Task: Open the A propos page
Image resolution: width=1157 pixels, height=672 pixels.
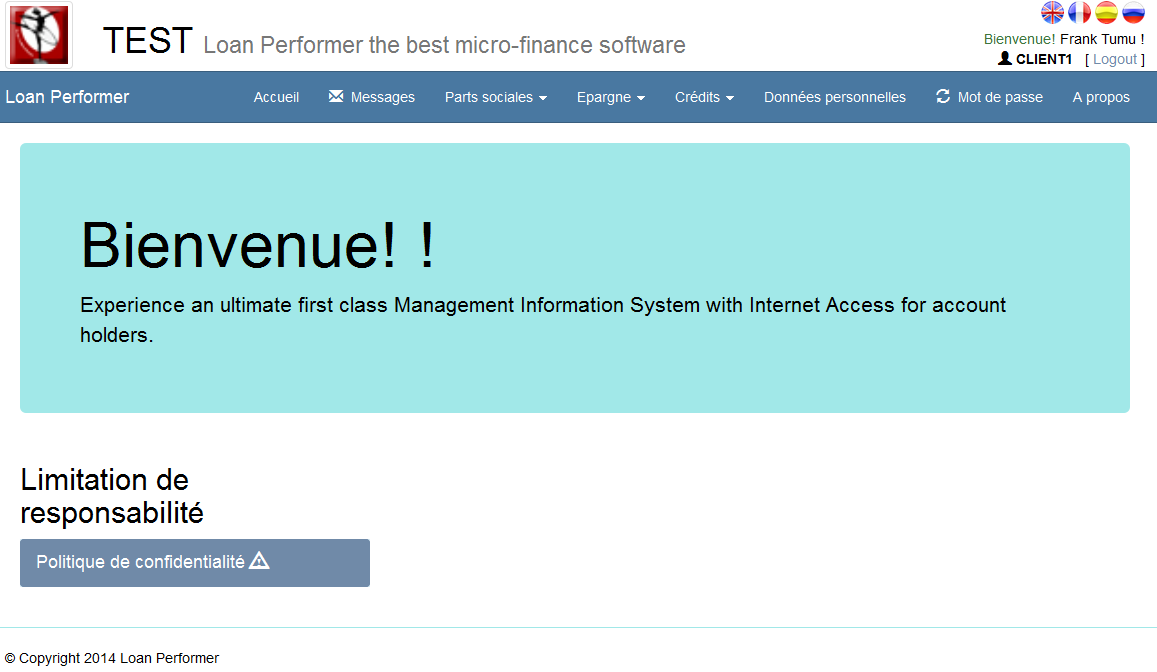Action: (1101, 97)
